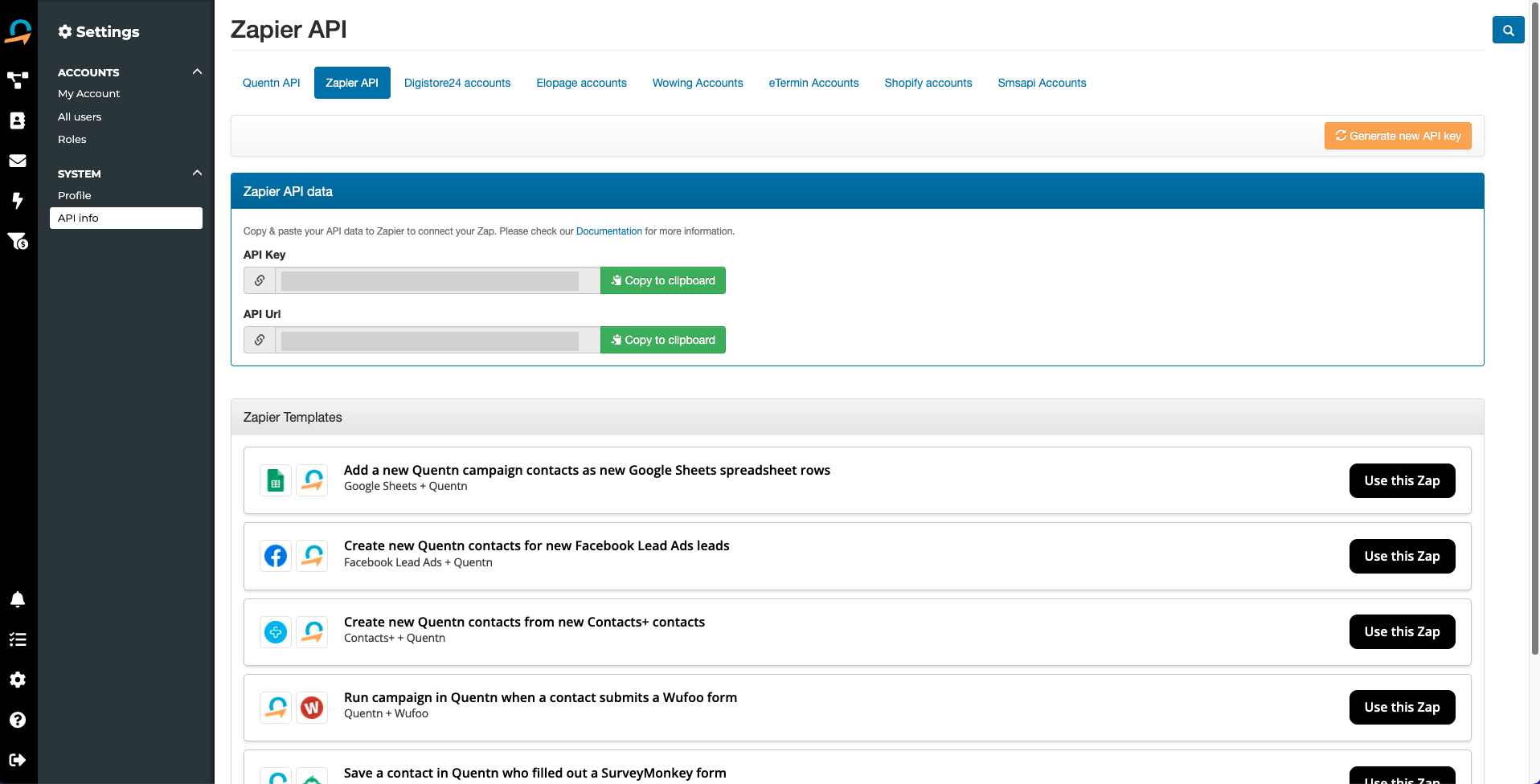
Task: Open the help question mark icon
Action: click(x=18, y=720)
